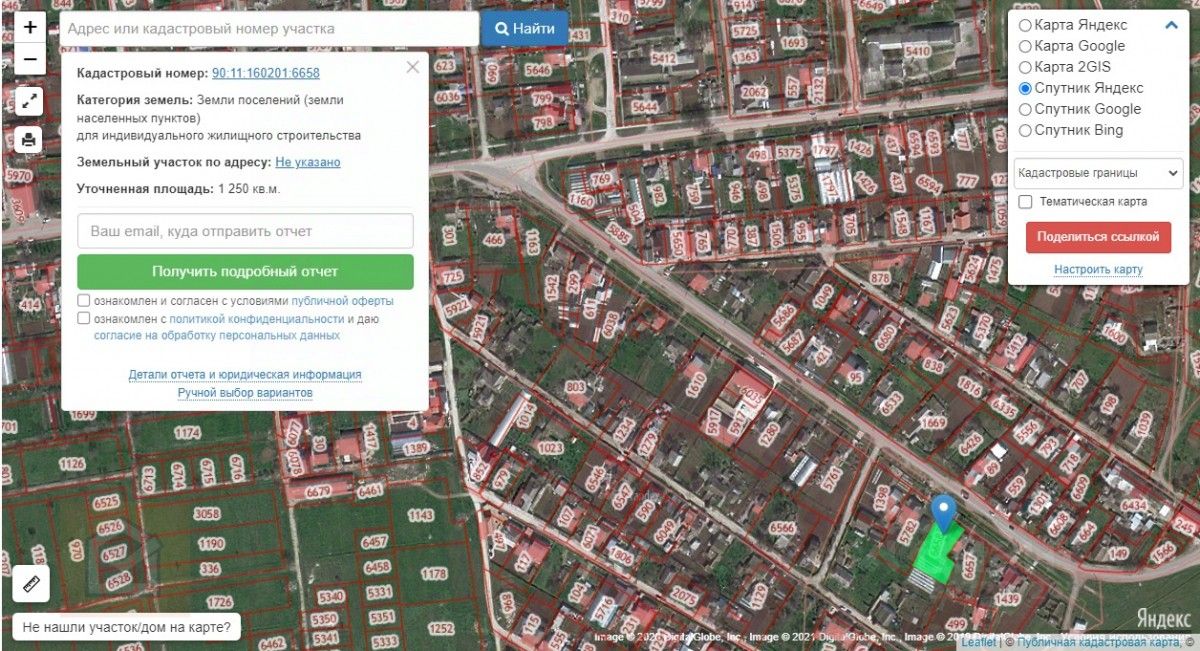Zoom out with the minus button

30,60
